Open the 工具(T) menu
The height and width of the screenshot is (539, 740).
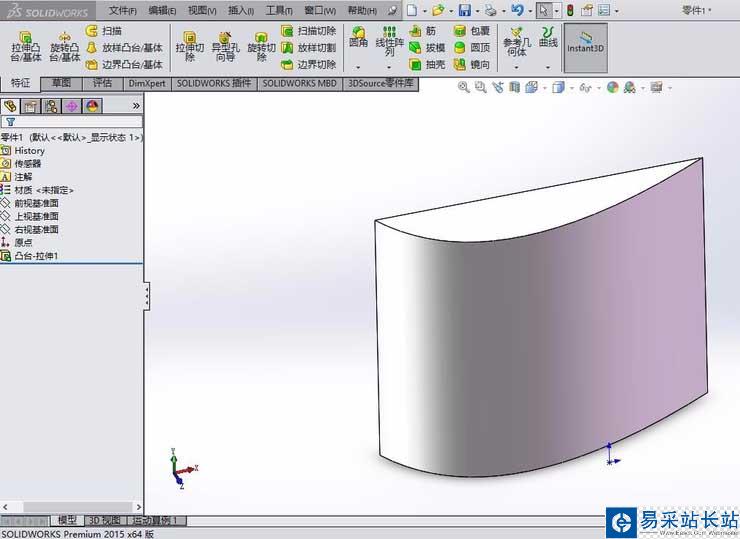tap(279, 10)
